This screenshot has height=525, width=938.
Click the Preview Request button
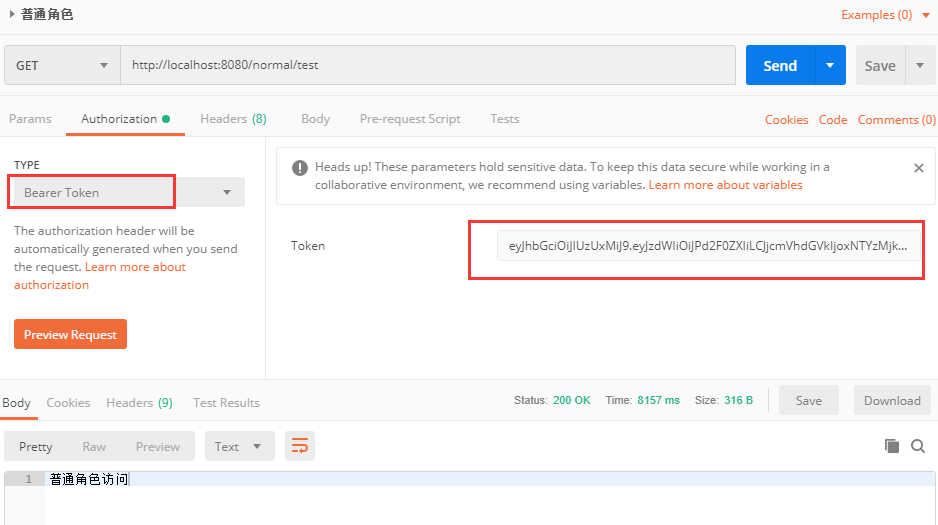(x=70, y=335)
